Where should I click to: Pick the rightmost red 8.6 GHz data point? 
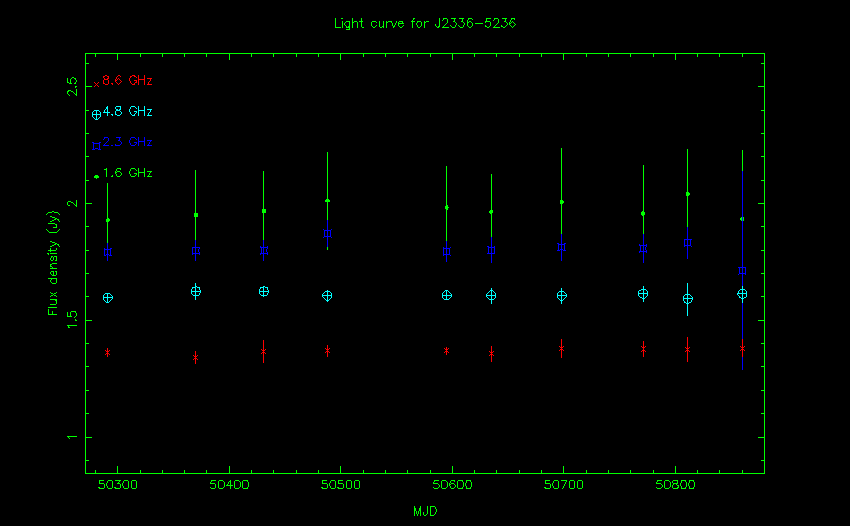pyautogui.click(x=743, y=349)
